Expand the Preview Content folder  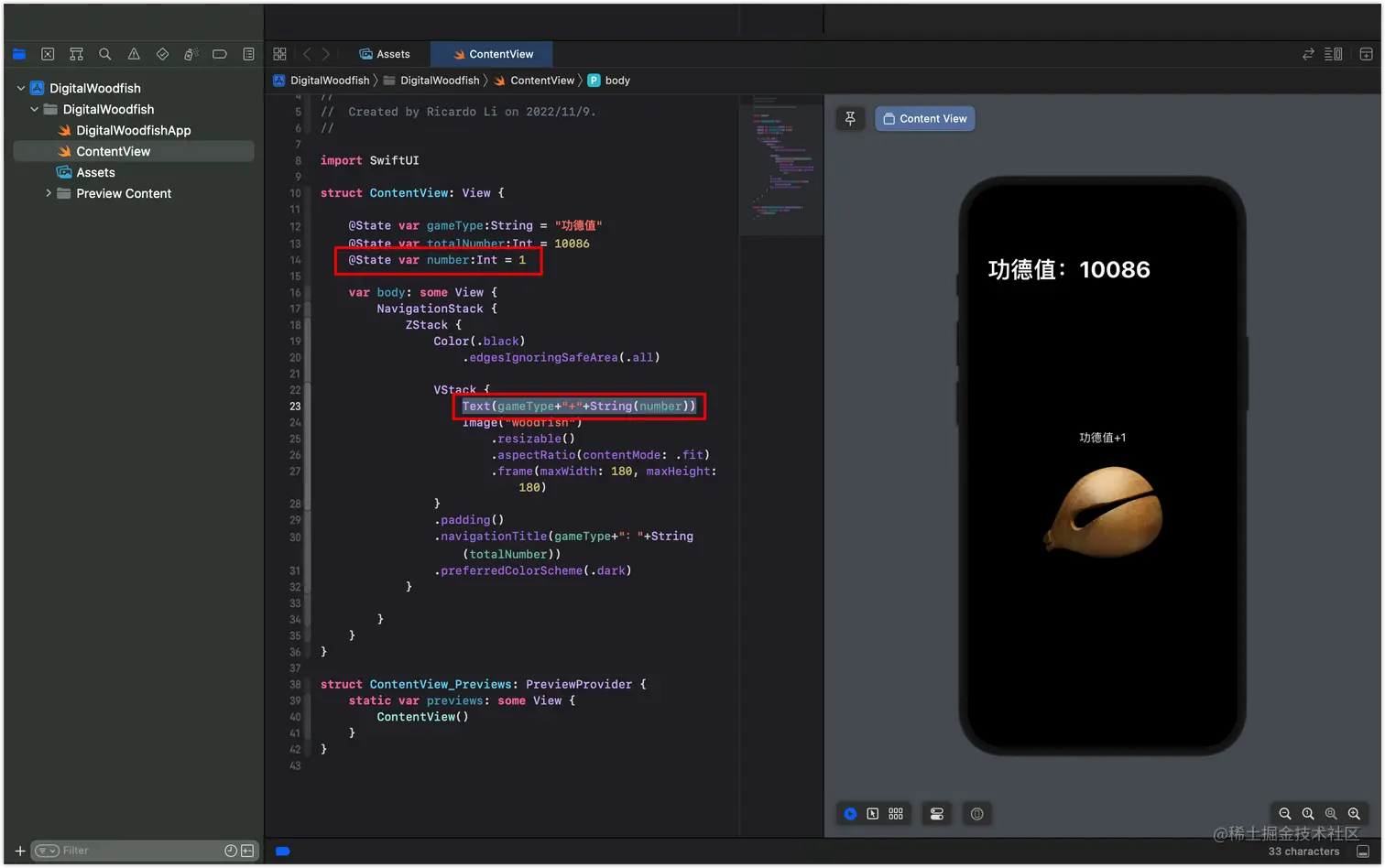(49, 193)
